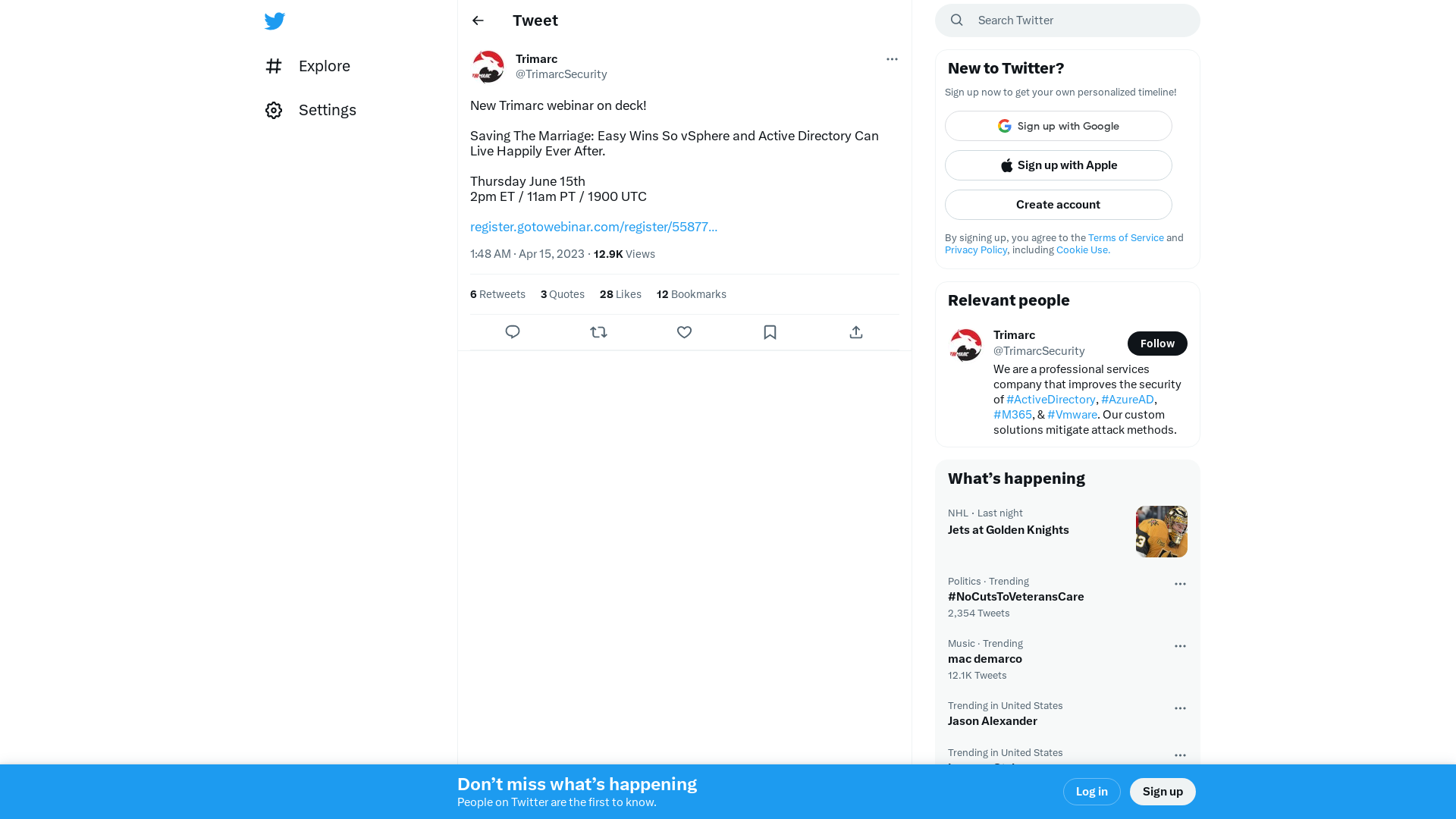Click the Explore menu item in sidebar
The image size is (1456, 819).
click(x=324, y=65)
